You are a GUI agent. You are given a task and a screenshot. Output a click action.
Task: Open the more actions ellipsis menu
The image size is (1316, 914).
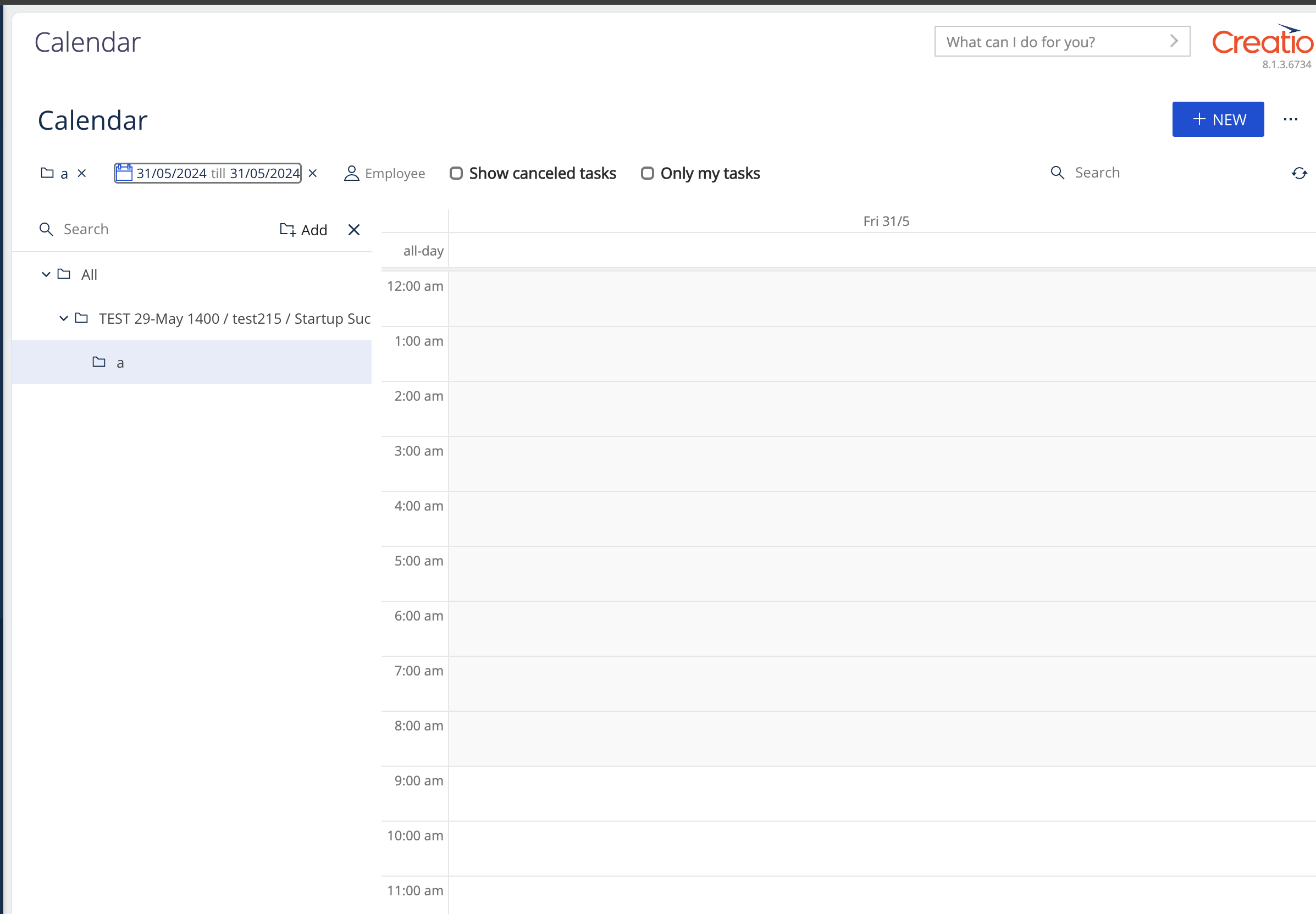click(x=1291, y=119)
